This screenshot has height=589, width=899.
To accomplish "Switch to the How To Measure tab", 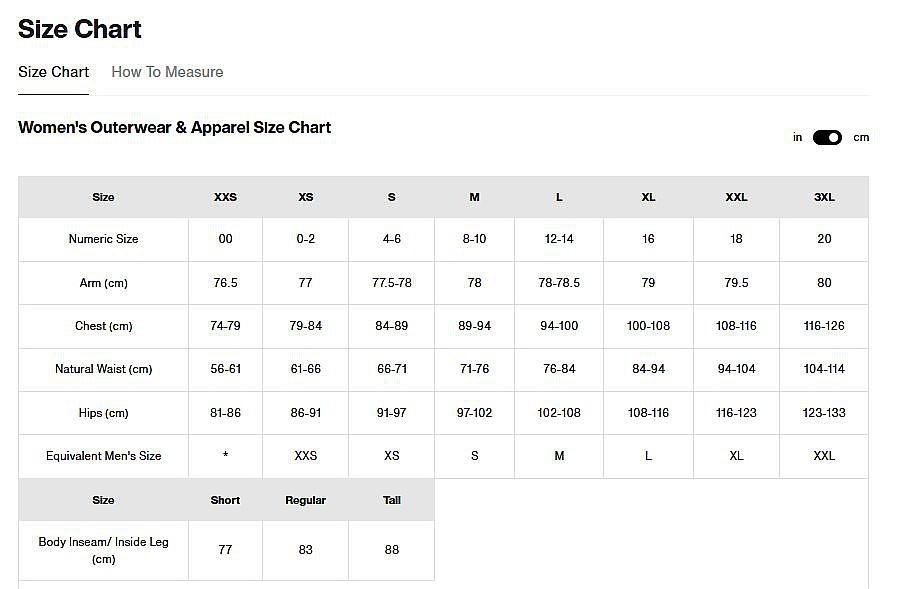I will (167, 72).
